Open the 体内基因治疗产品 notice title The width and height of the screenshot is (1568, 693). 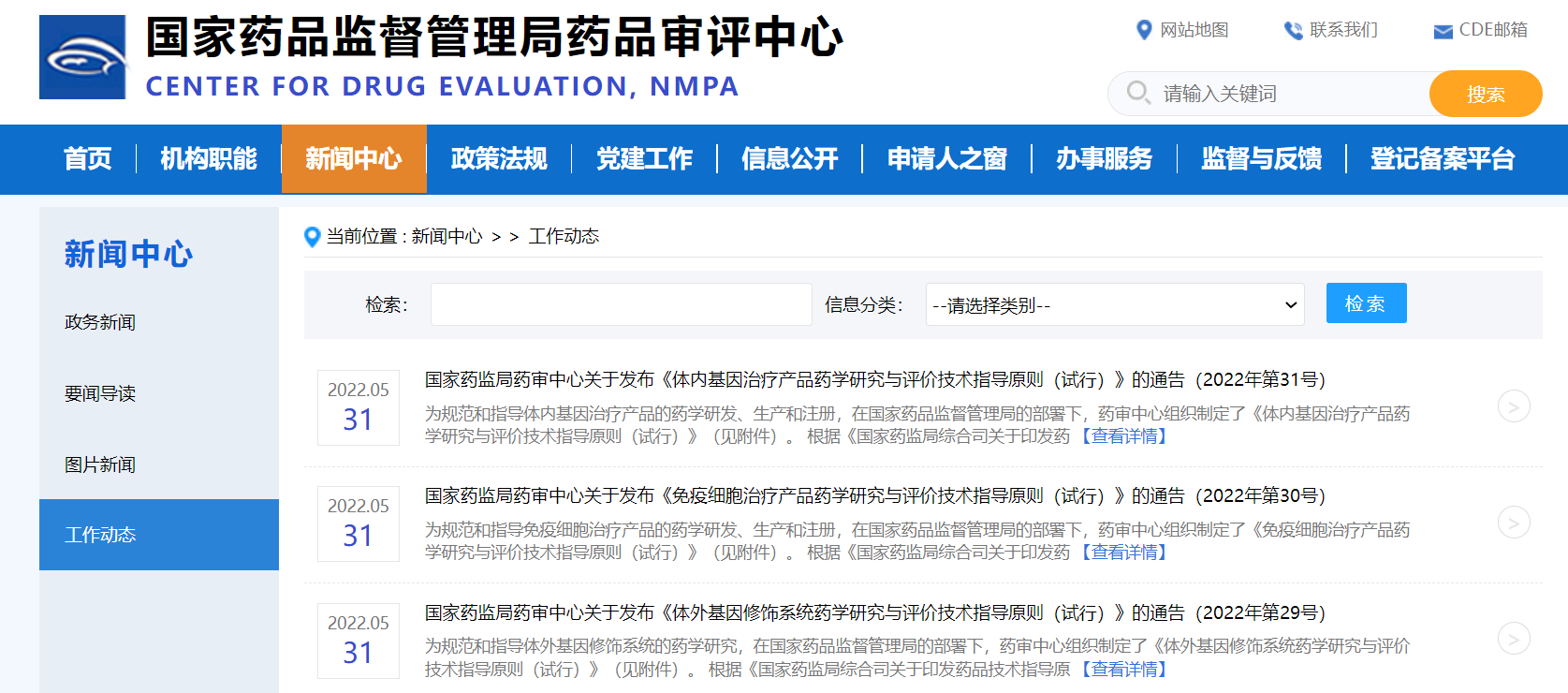pyautogui.click(x=875, y=380)
